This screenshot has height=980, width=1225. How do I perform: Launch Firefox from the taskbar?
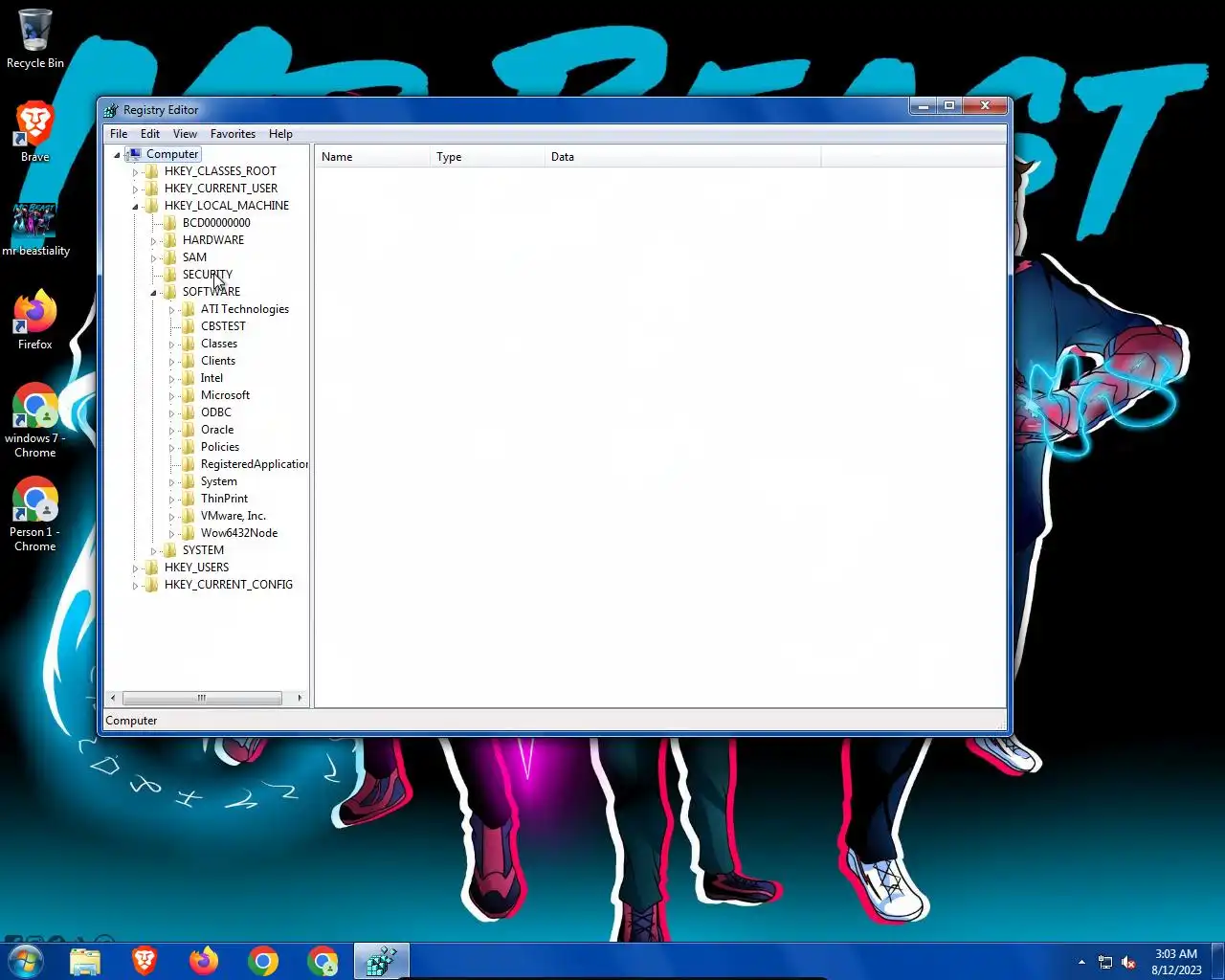[204, 961]
